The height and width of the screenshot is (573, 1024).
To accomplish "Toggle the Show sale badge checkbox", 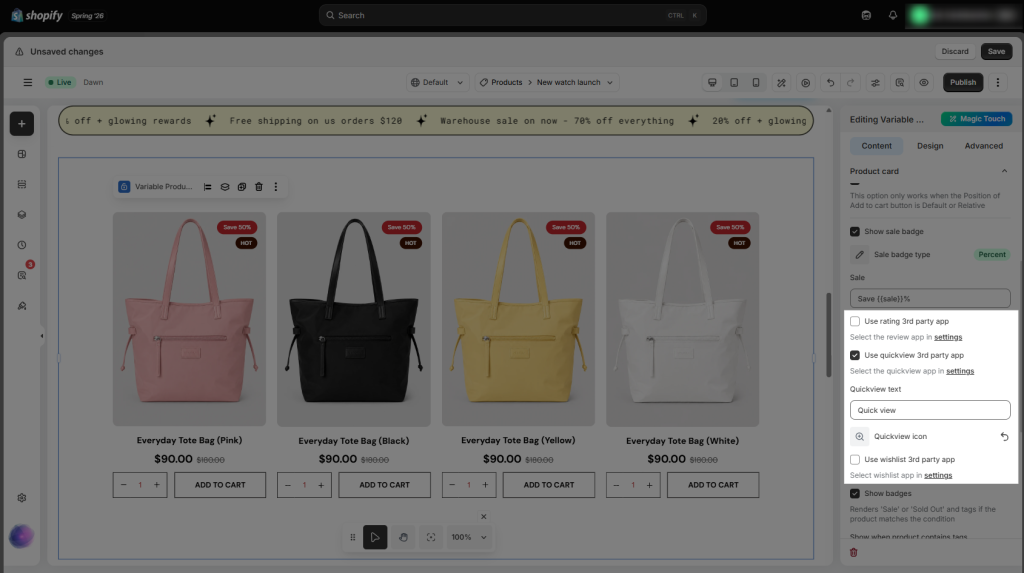I will point(855,231).
